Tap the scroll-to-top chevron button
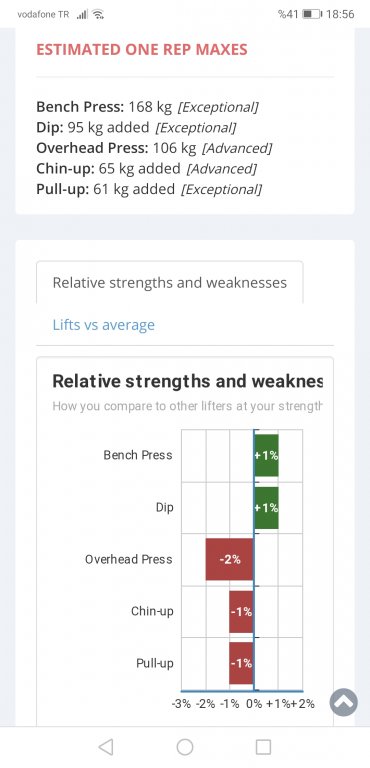Screen dimensions: 370x768 click(x=344, y=702)
